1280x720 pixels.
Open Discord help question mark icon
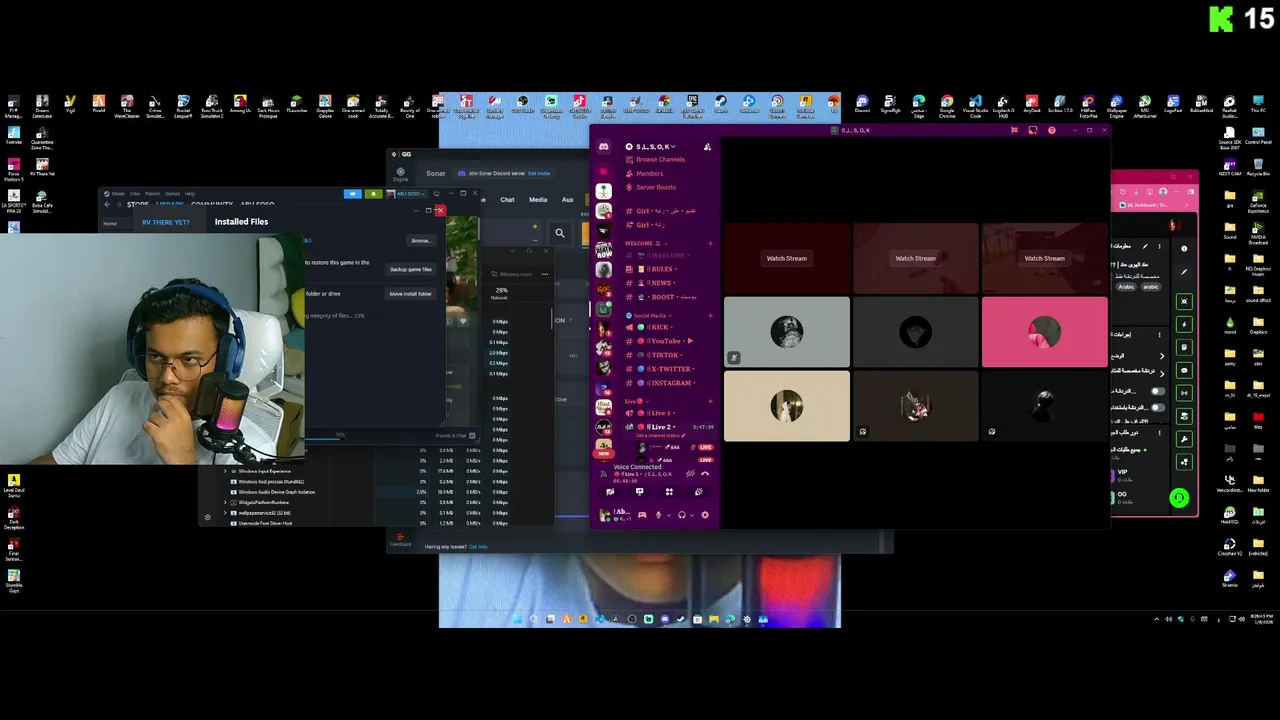[1051, 130]
